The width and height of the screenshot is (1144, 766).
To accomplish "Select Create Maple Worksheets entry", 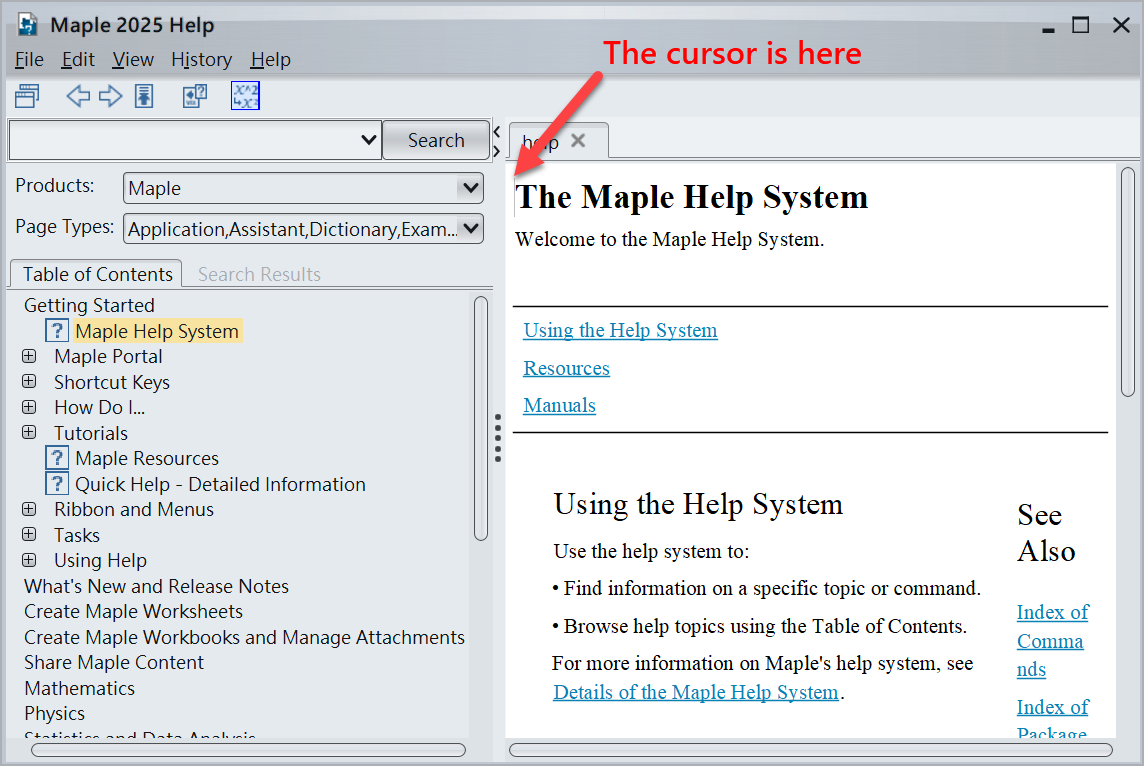I will click(133, 611).
